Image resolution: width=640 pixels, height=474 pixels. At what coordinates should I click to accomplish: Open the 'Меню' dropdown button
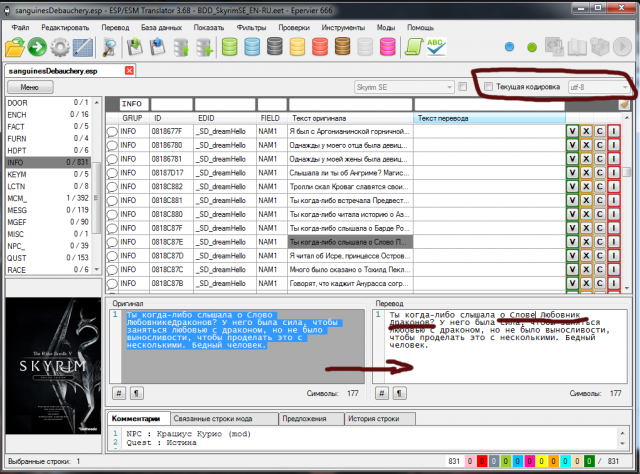(29, 88)
